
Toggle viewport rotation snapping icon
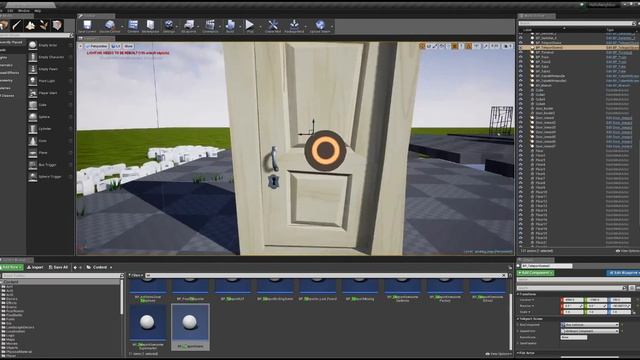point(469,46)
